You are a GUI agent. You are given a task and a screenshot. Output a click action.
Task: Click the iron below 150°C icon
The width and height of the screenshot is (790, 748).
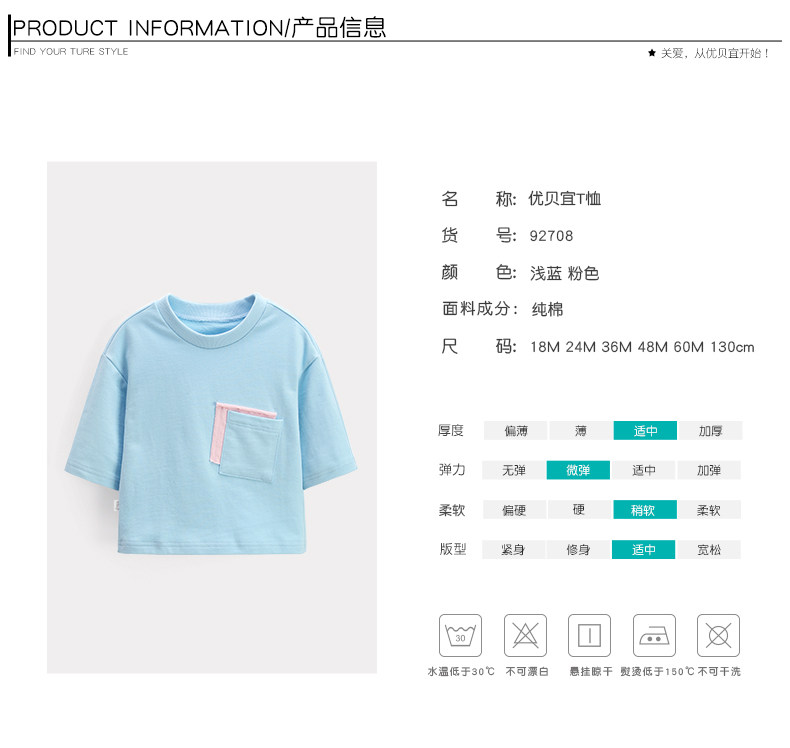[654, 635]
